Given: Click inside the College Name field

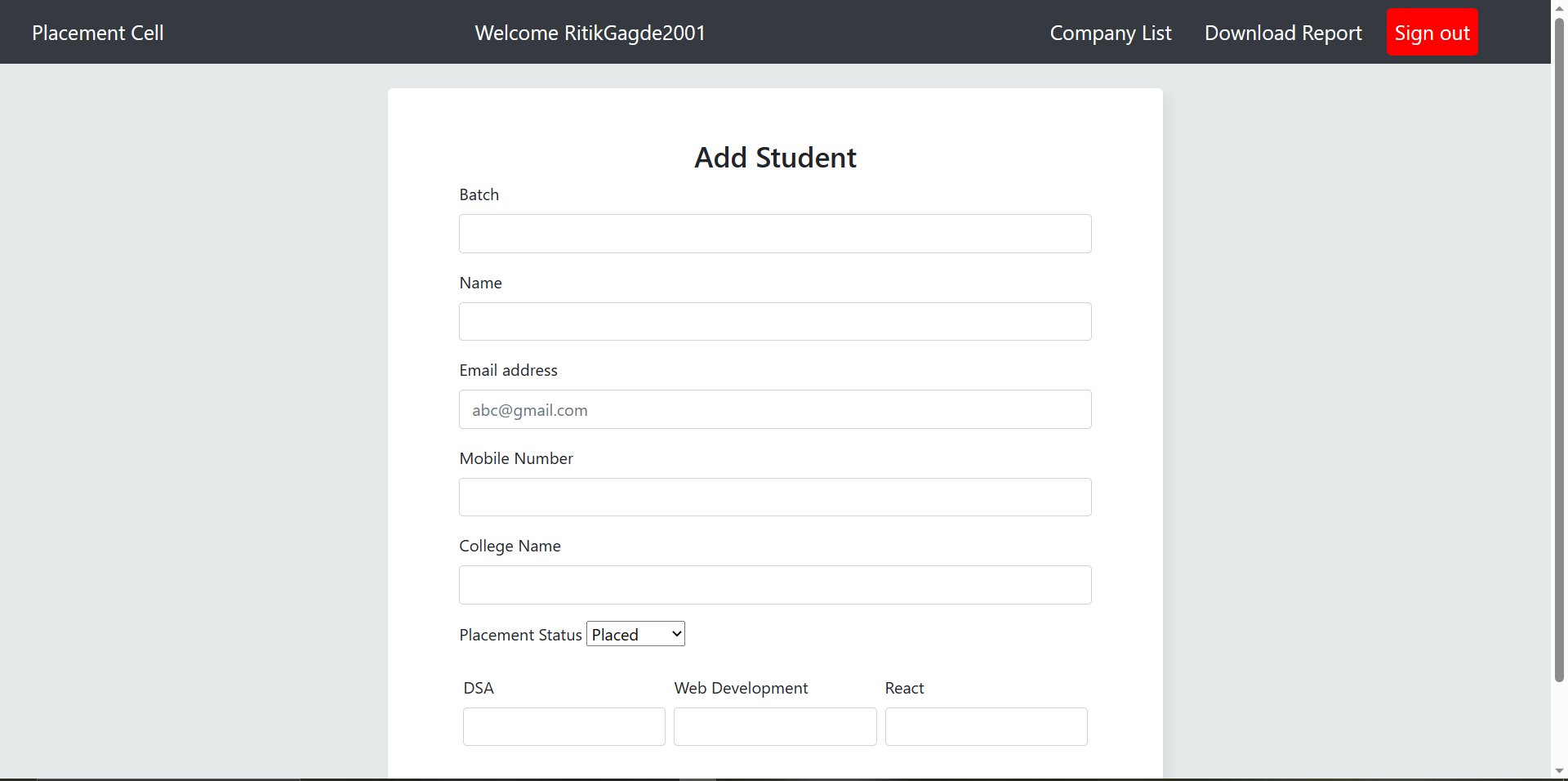Looking at the screenshot, I should [774, 585].
